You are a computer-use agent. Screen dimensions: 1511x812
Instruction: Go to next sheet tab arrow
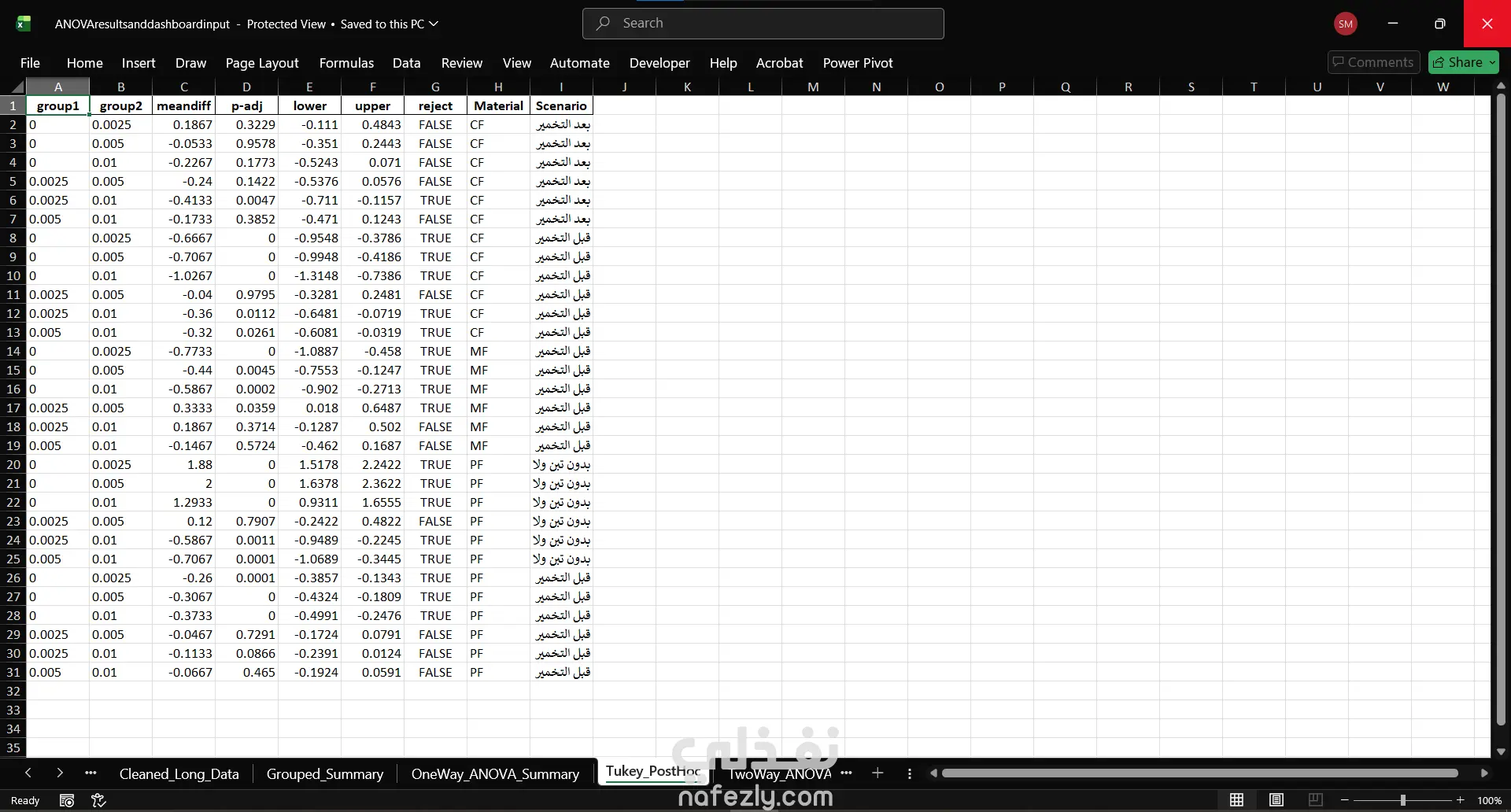60,773
